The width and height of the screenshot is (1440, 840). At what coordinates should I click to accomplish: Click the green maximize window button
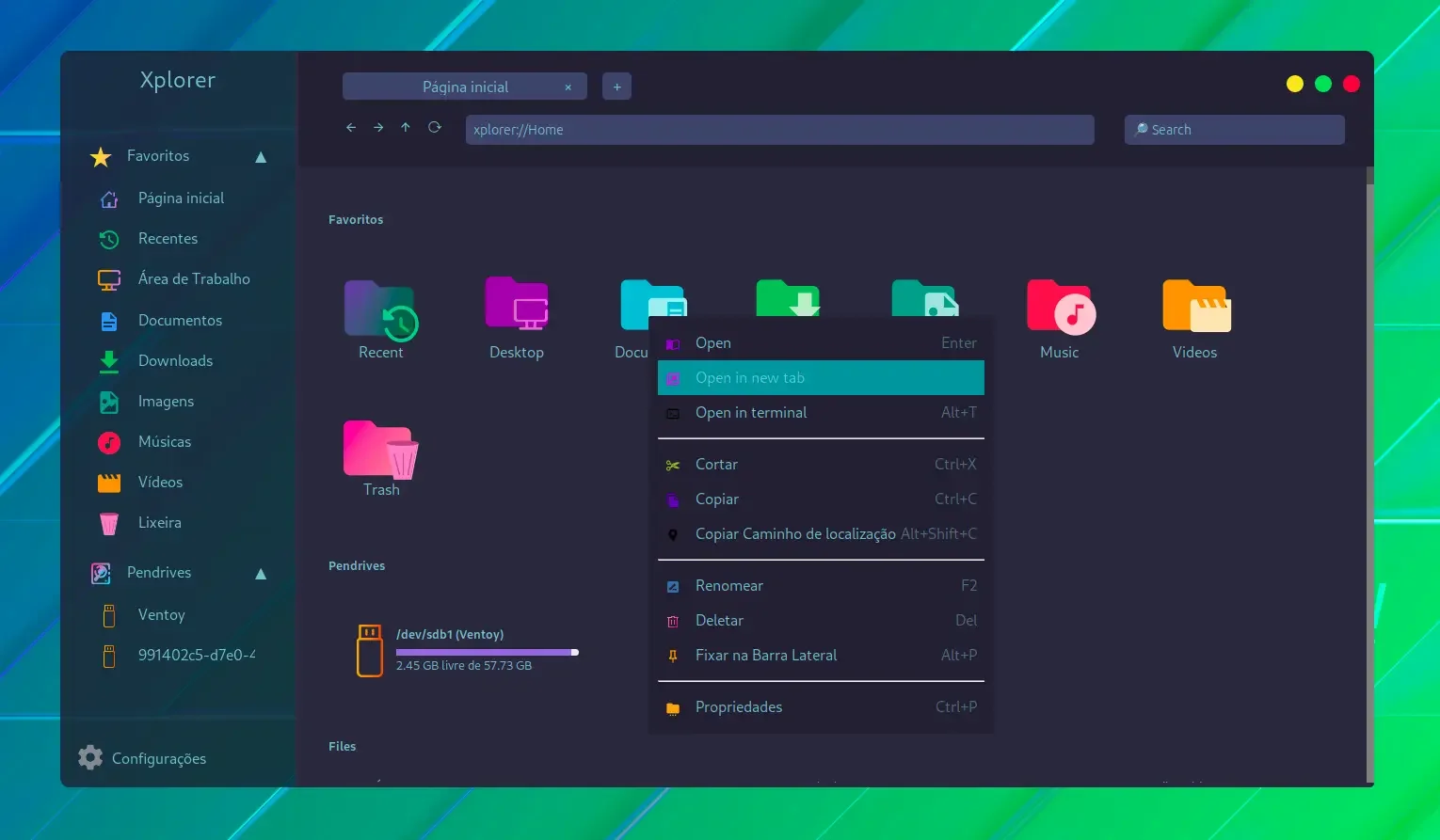[1323, 84]
